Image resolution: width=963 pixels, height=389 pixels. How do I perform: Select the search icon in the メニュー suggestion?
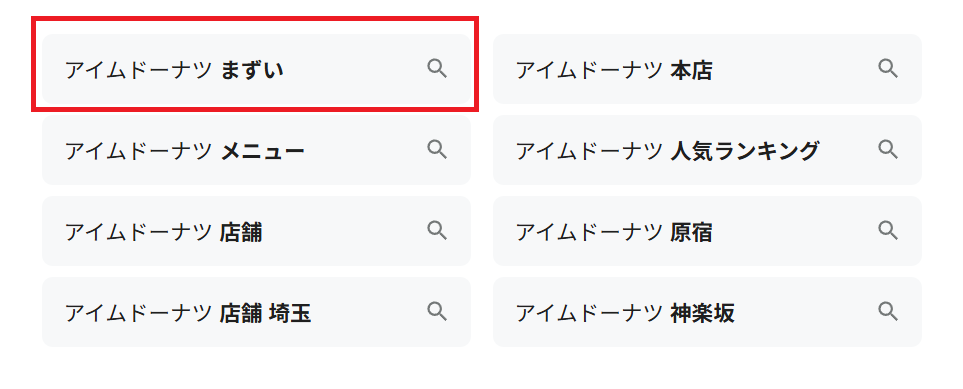pos(437,149)
